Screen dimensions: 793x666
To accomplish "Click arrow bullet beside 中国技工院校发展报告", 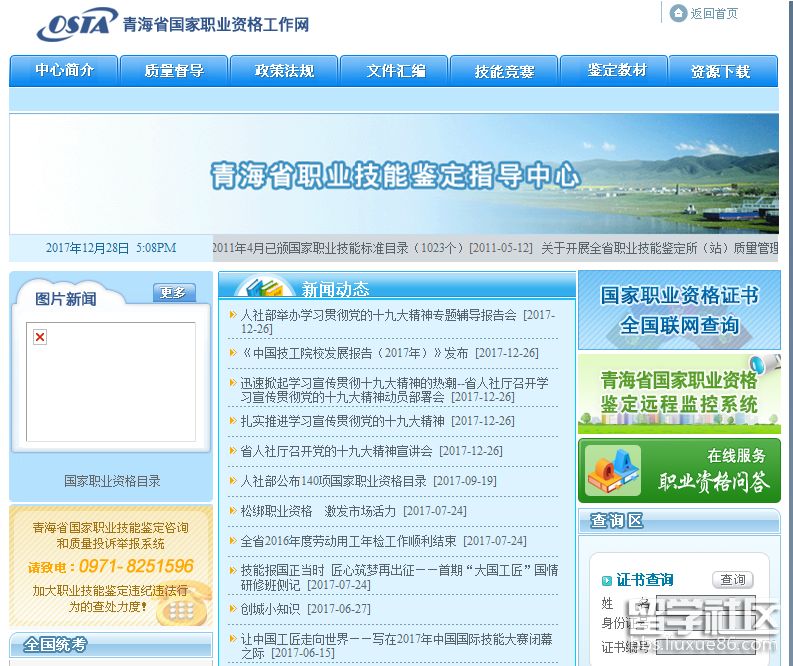I will tap(233, 352).
